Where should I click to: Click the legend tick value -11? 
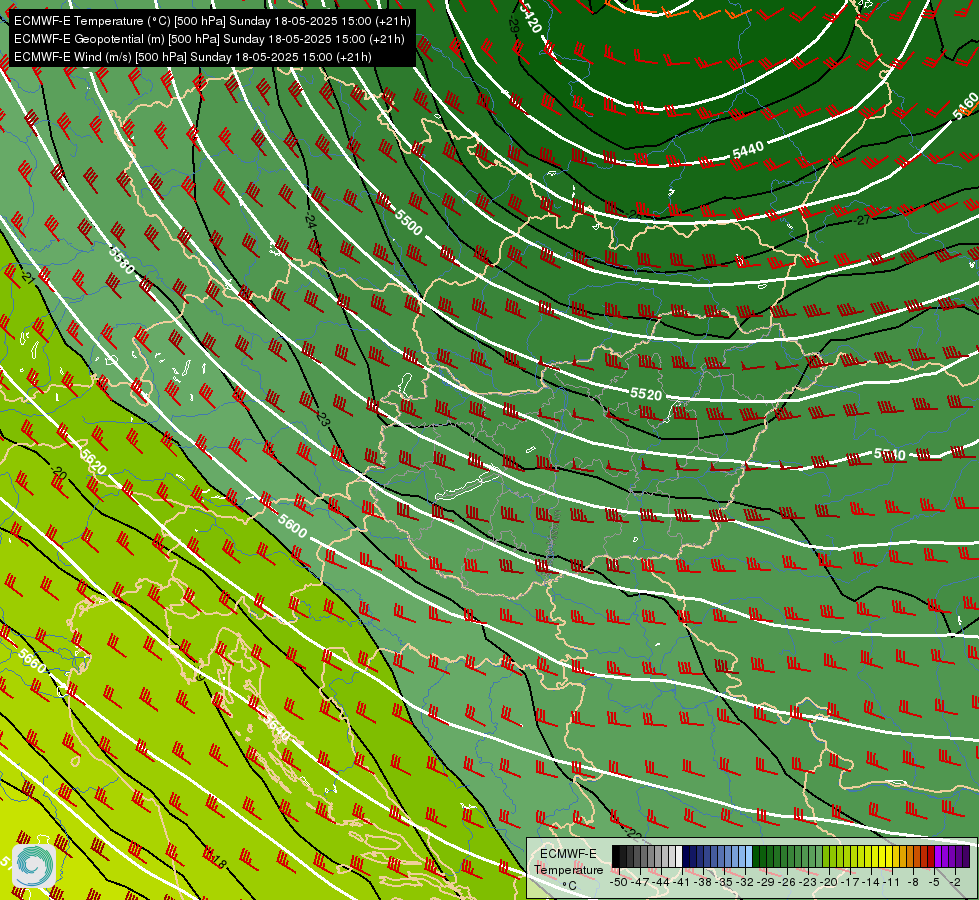click(891, 883)
